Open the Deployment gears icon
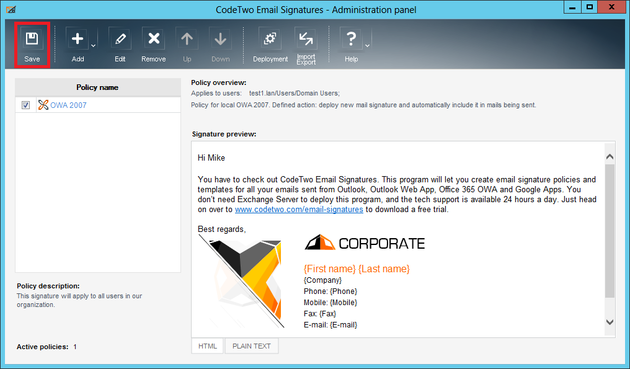The width and height of the screenshot is (630, 369). (270, 39)
